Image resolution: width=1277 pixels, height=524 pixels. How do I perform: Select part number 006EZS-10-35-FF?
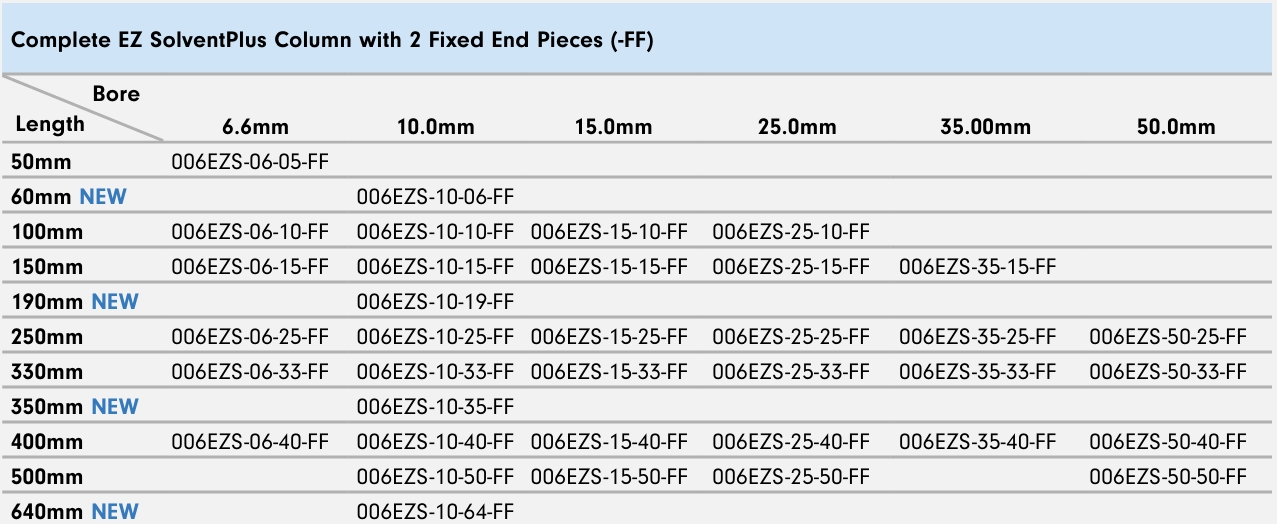pos(435,407)
